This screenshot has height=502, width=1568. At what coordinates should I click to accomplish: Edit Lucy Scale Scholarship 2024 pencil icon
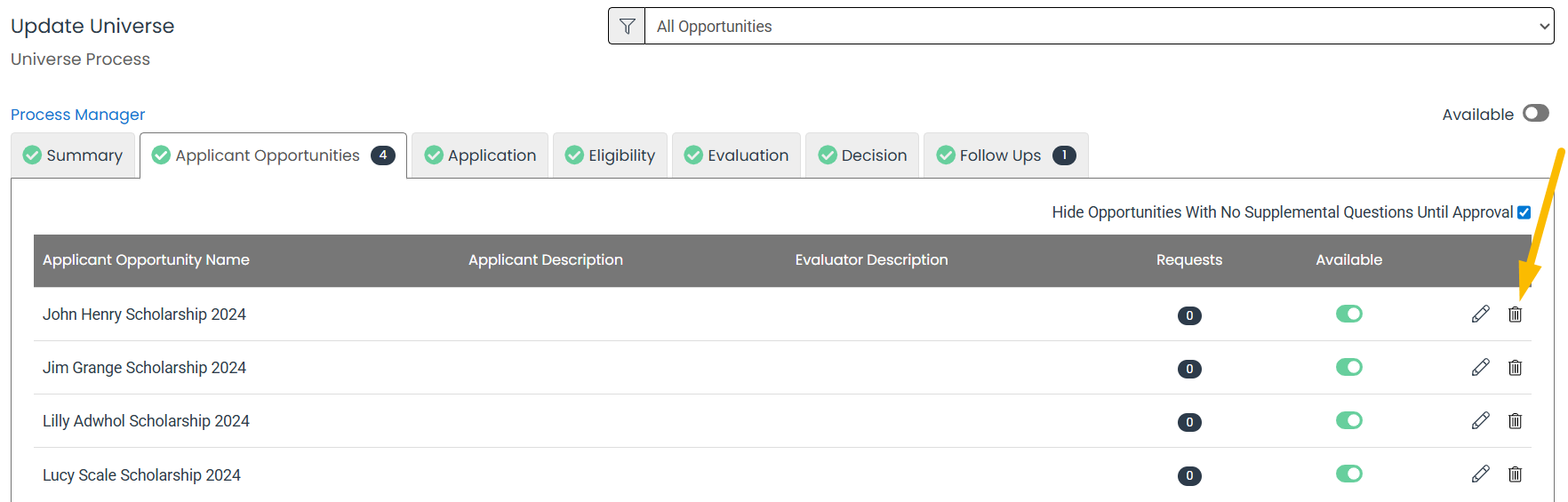(x=1480, y=474)
